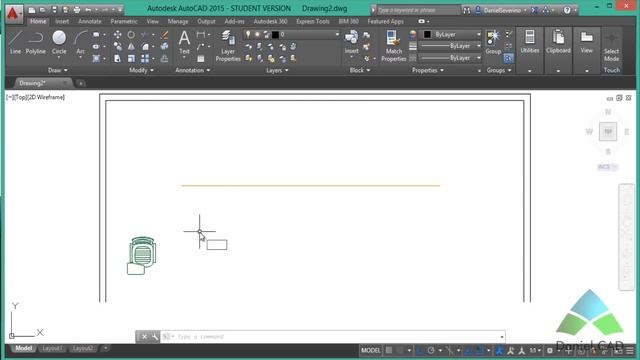Select the Scale tool in Modify panel
The width and height of the screenshot is (640, 360).
[x=131, y=58]
